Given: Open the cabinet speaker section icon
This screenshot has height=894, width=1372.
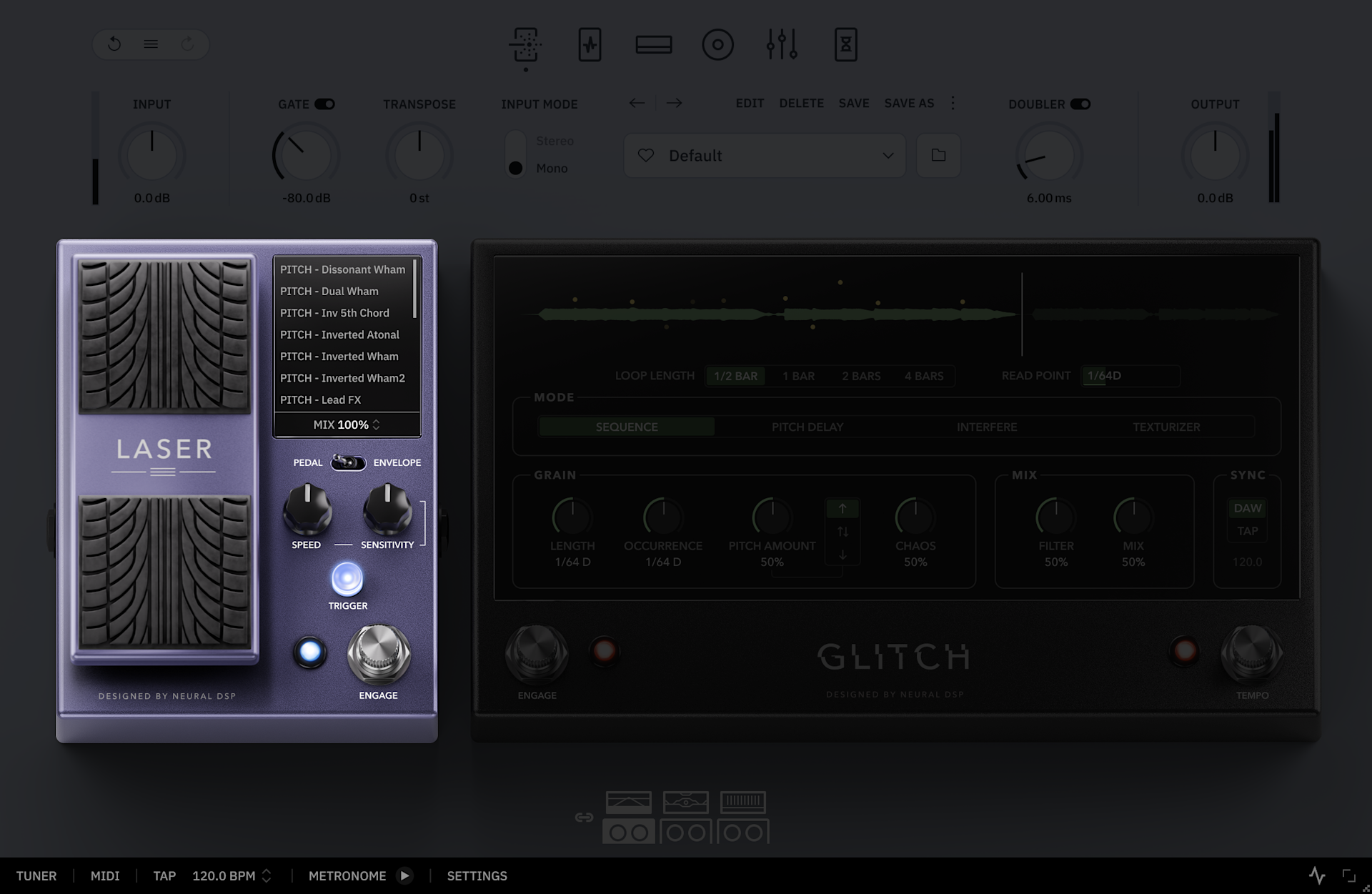Looking at the screenshot, I should point(718,45).
